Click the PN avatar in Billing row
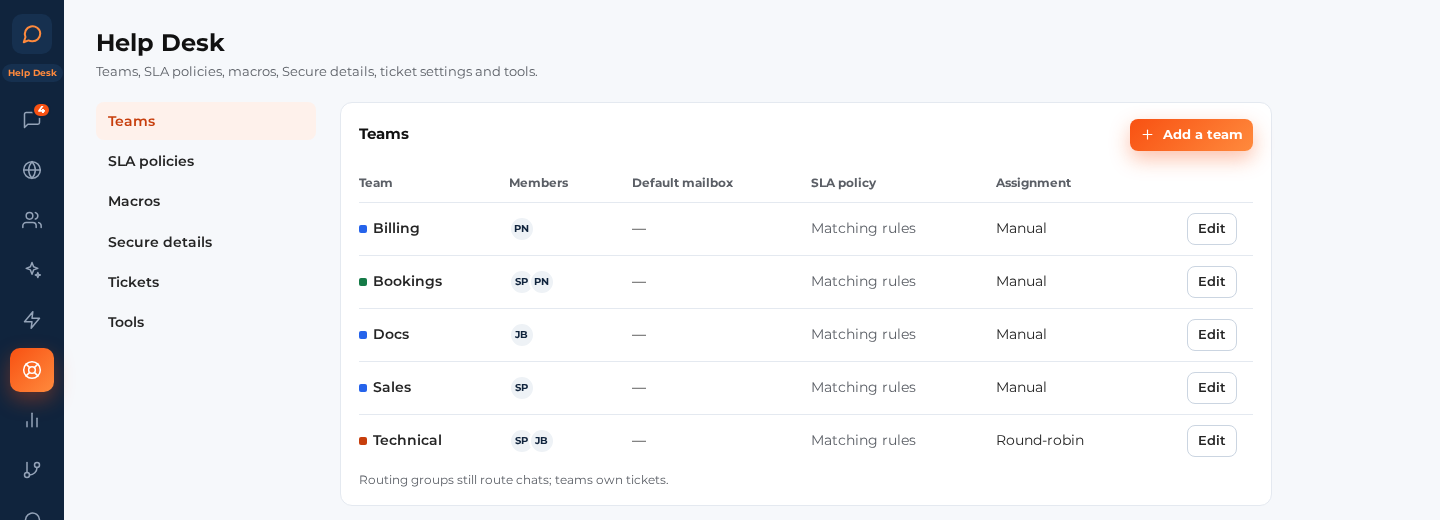This screenshot has width=1440, height=520. click(521, 229)
